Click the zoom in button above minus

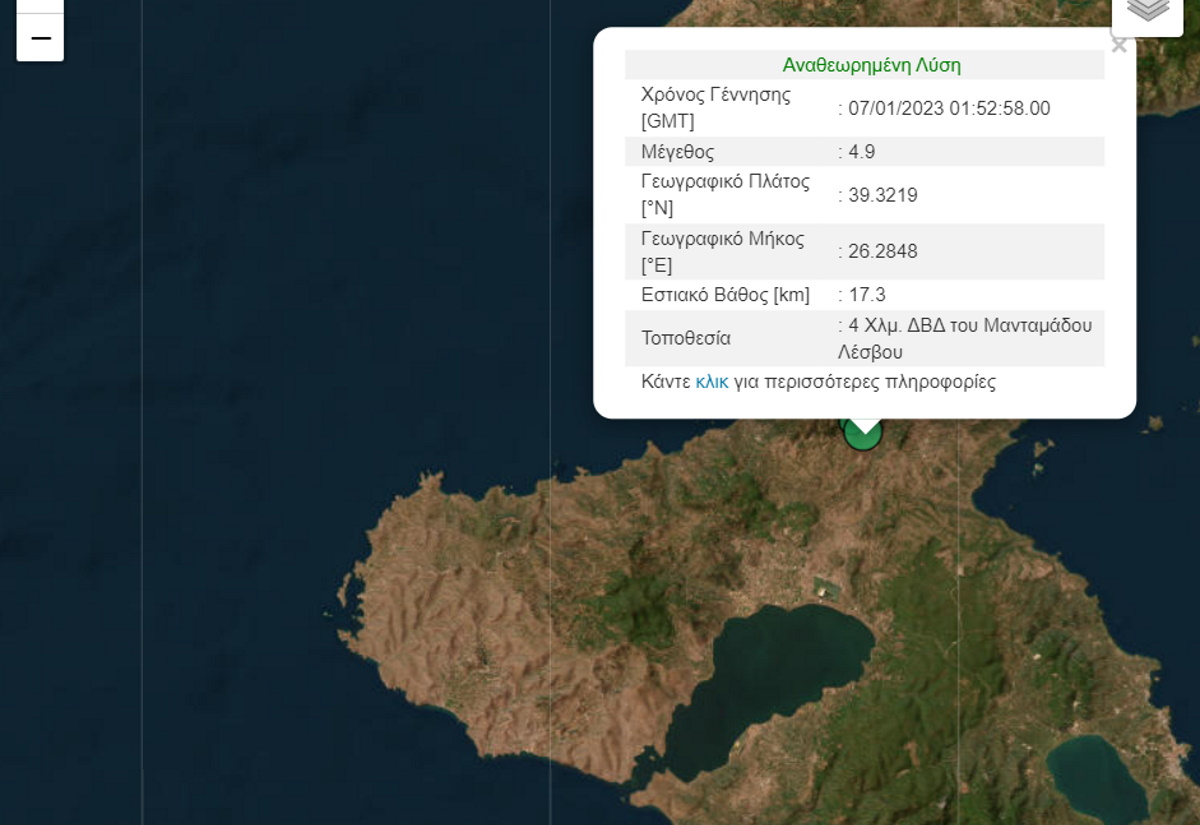[x=40, y=5]
